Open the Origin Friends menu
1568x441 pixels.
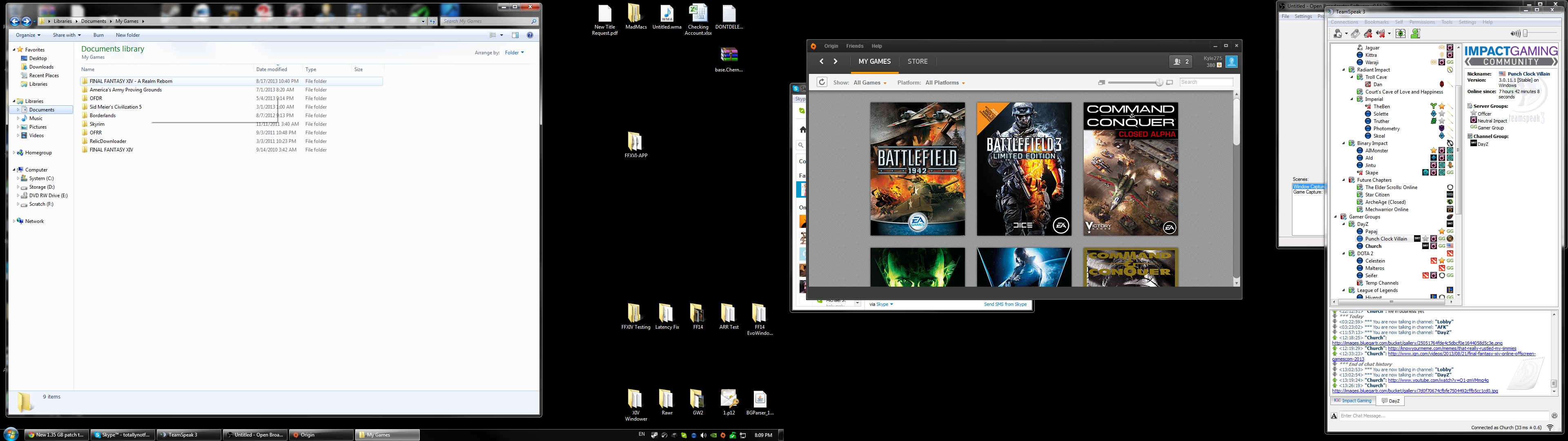coord(855,46)
